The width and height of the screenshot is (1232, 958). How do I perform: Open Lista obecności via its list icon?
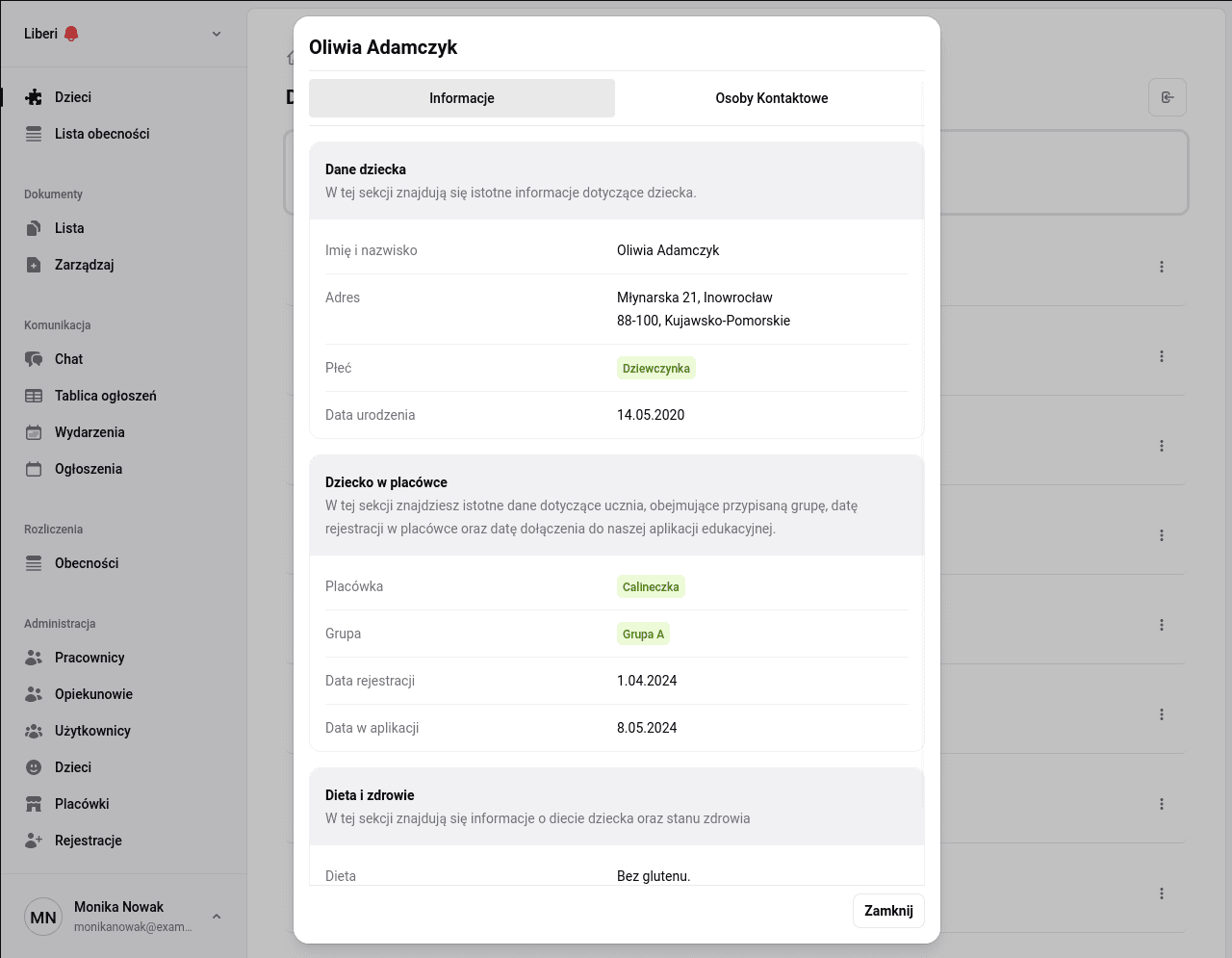(x=34, y=134)
